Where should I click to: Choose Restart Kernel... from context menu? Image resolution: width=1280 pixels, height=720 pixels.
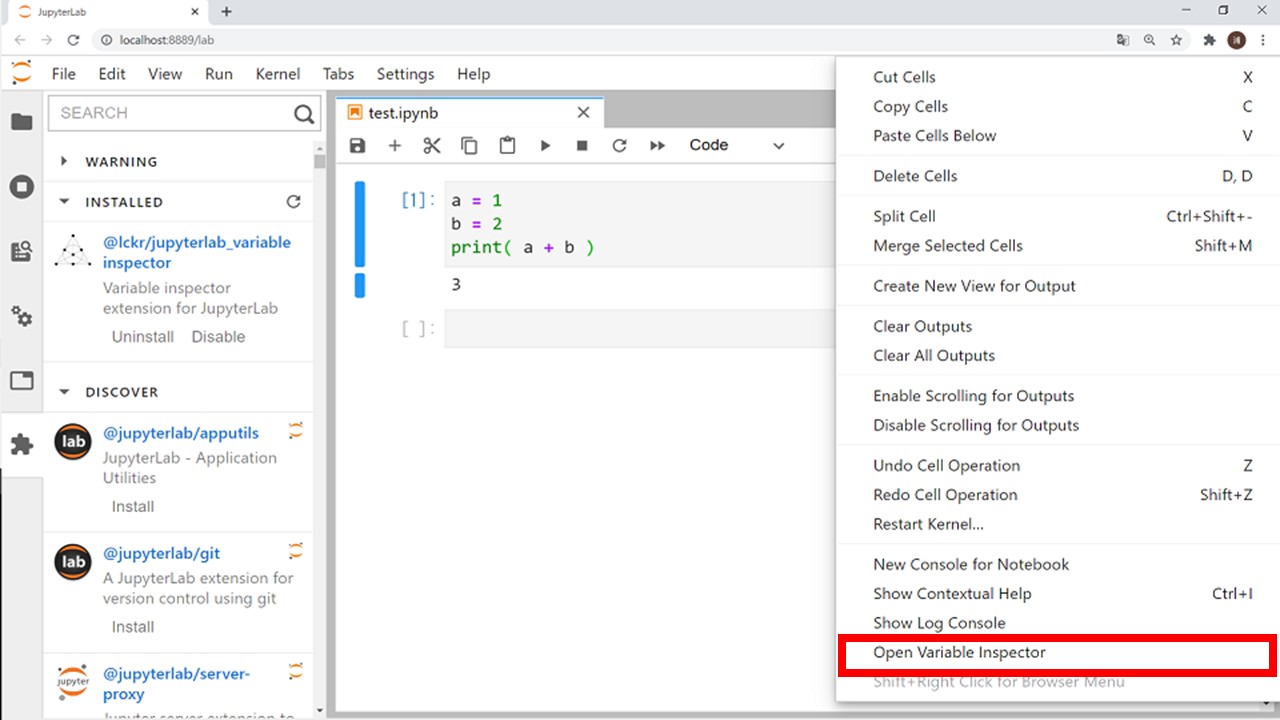[x=1058, y=524]
